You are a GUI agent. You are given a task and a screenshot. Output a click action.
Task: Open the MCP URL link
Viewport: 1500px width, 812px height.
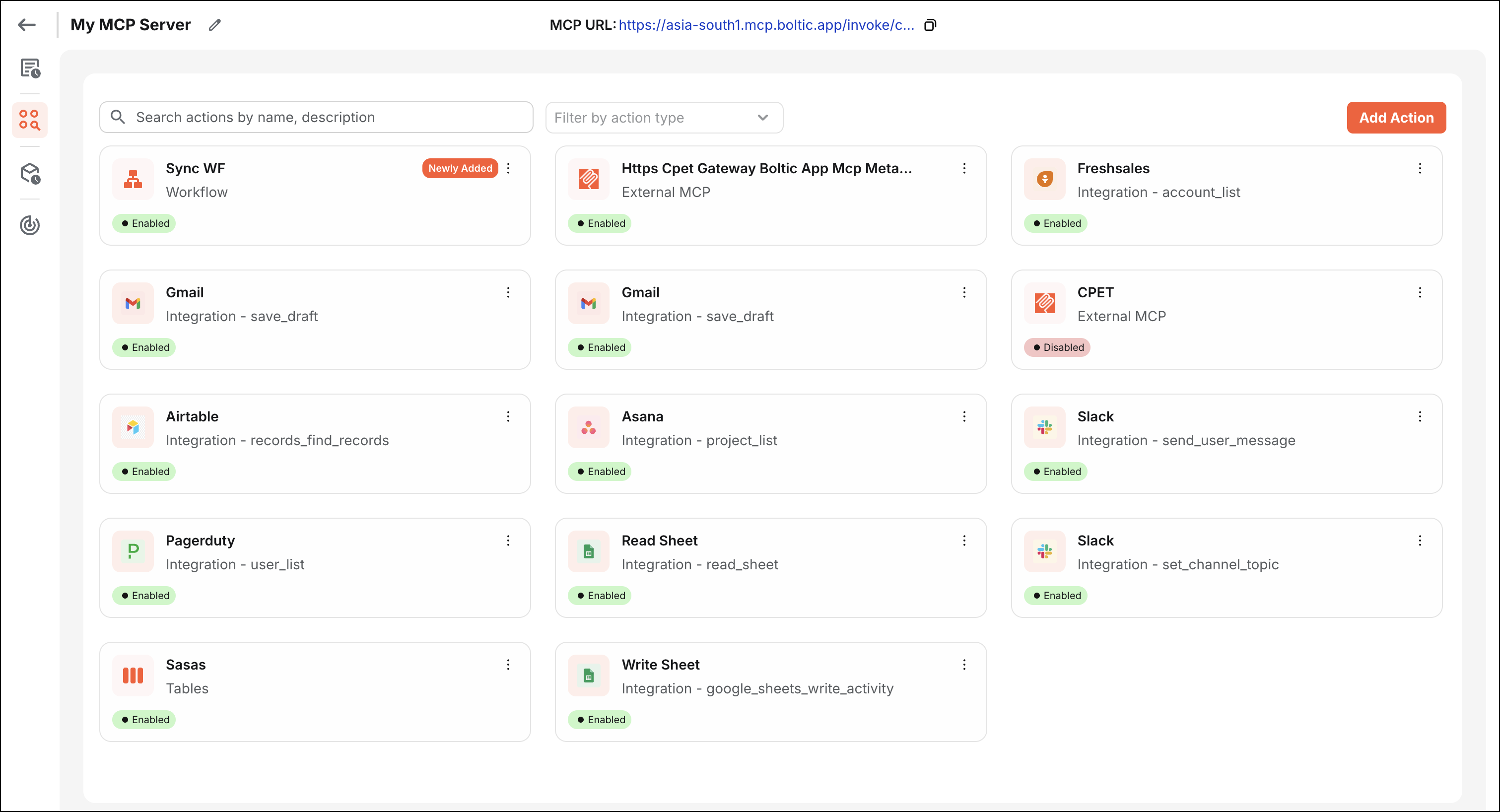tap(766, 25)
